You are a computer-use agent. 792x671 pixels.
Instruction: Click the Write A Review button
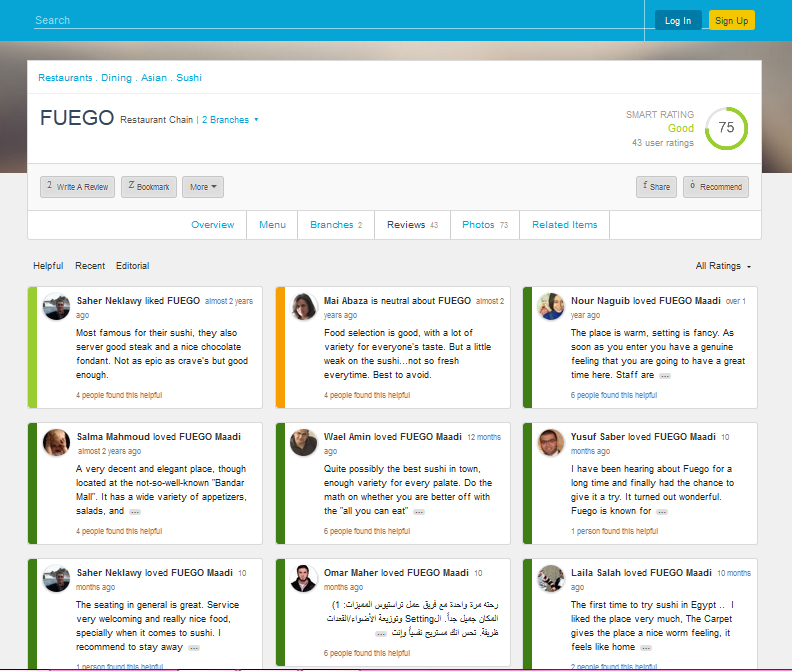pyautogui.click(x=77, y=187)
